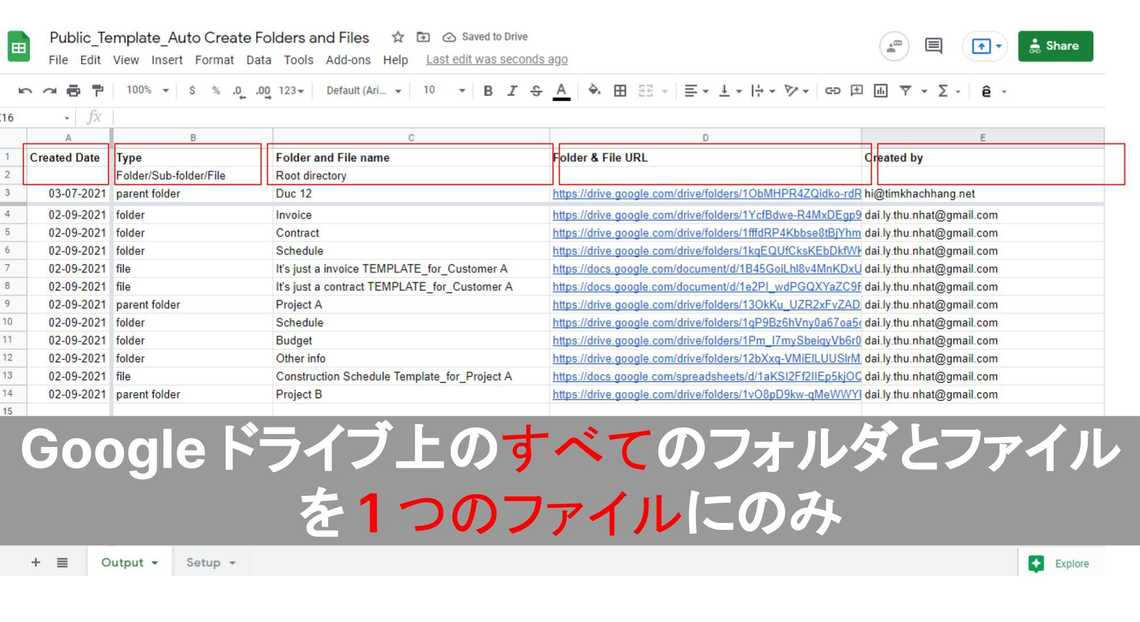Open the Add-ons menu
Screen dimensions: 1140x622
[x=348, y=60]
